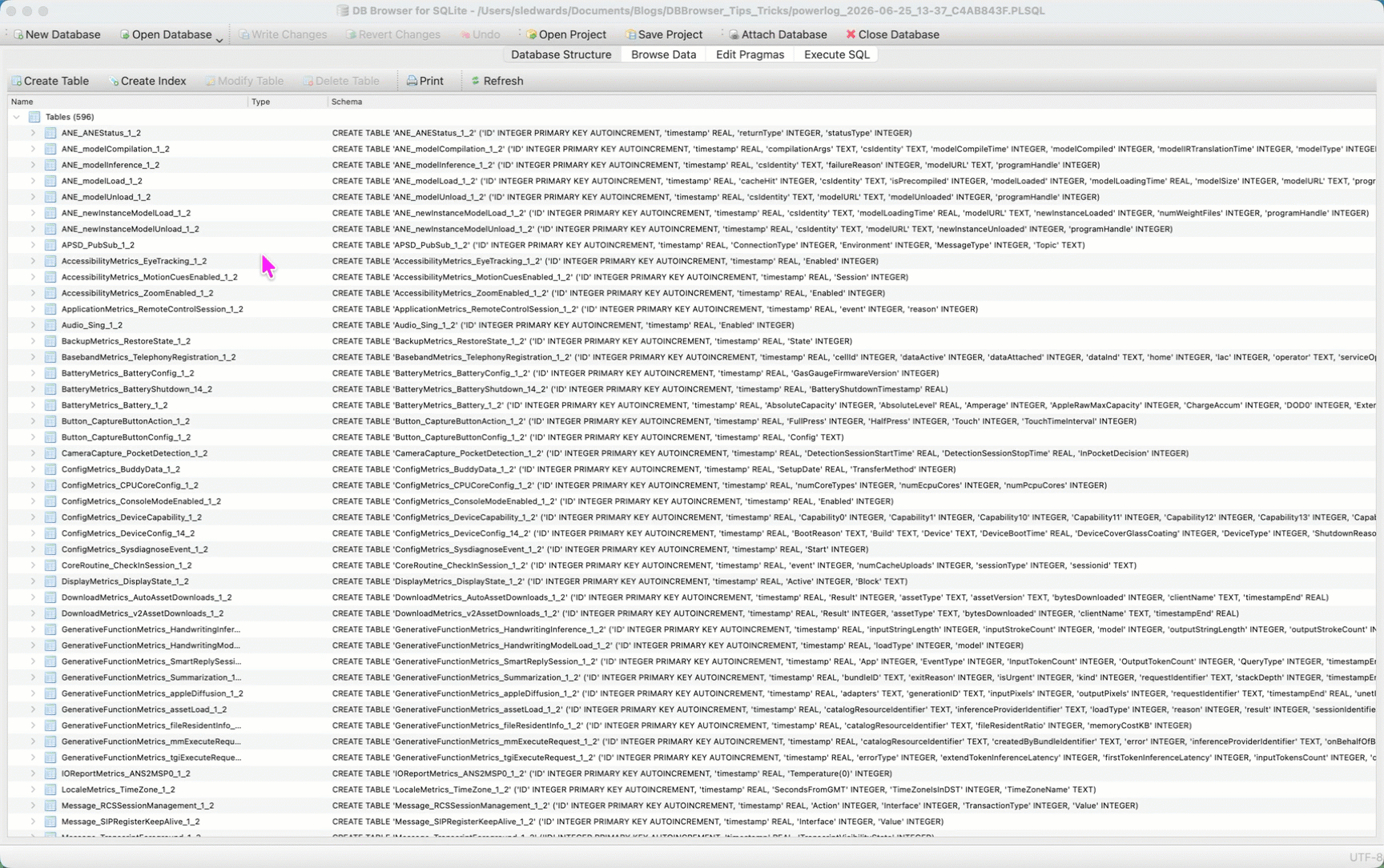Select ANE_newInstanceModelLoad_1_2 table name
1384x868 pixels.
pyautogui.click(x=126, y=213)
